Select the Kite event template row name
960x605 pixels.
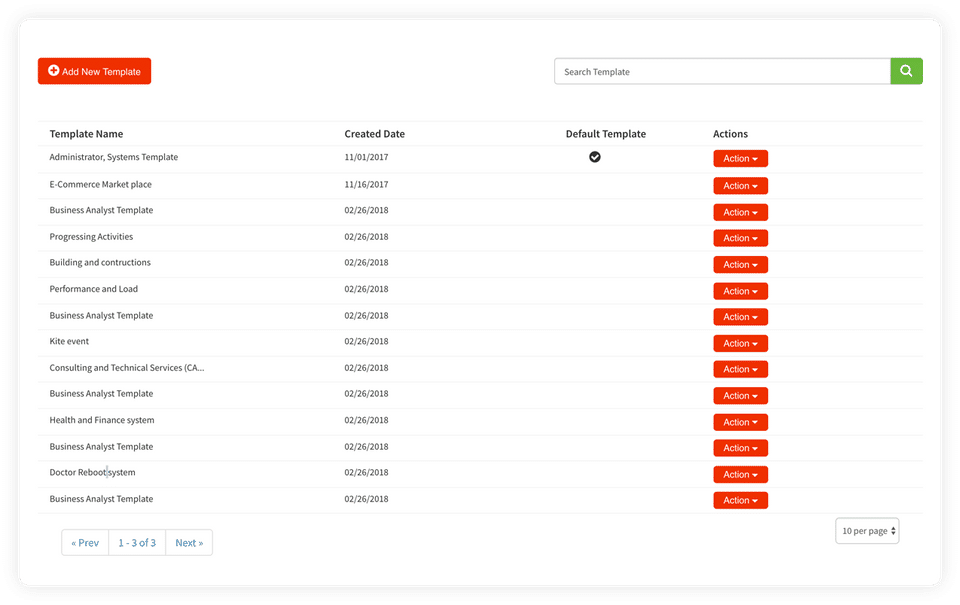[x=69, y=342]
